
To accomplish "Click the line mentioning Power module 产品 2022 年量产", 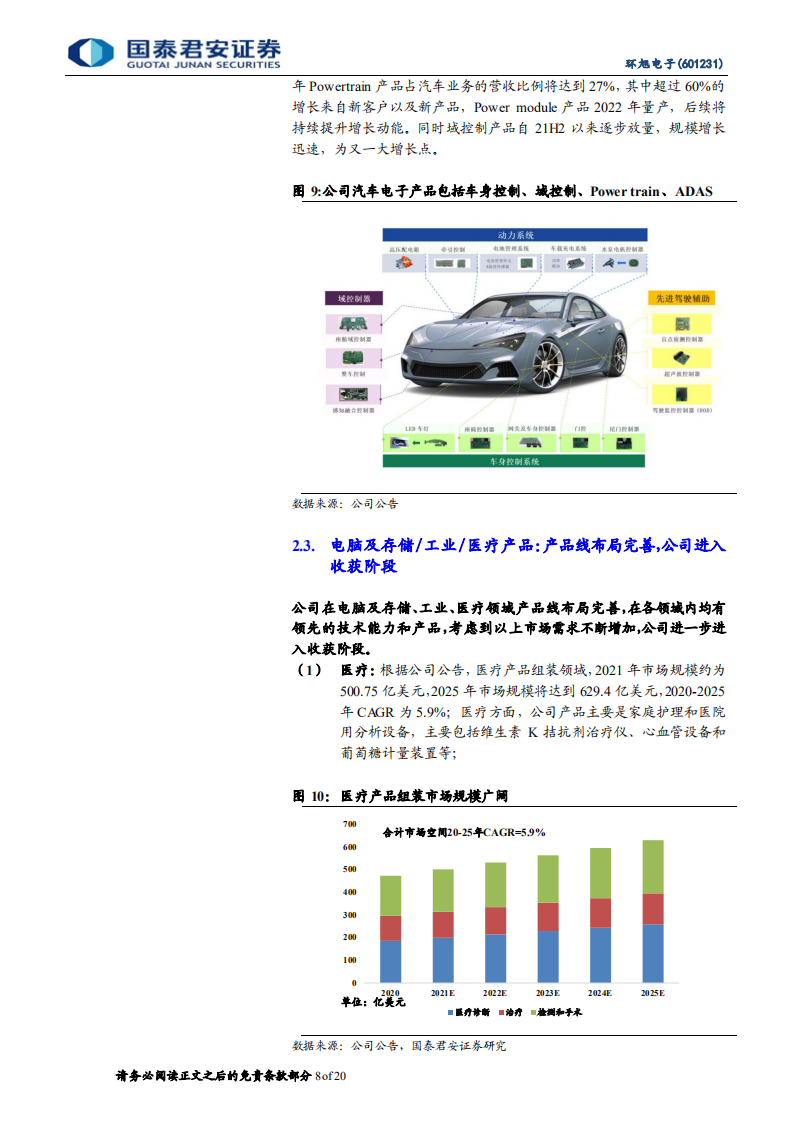I will tap(508, 107).
